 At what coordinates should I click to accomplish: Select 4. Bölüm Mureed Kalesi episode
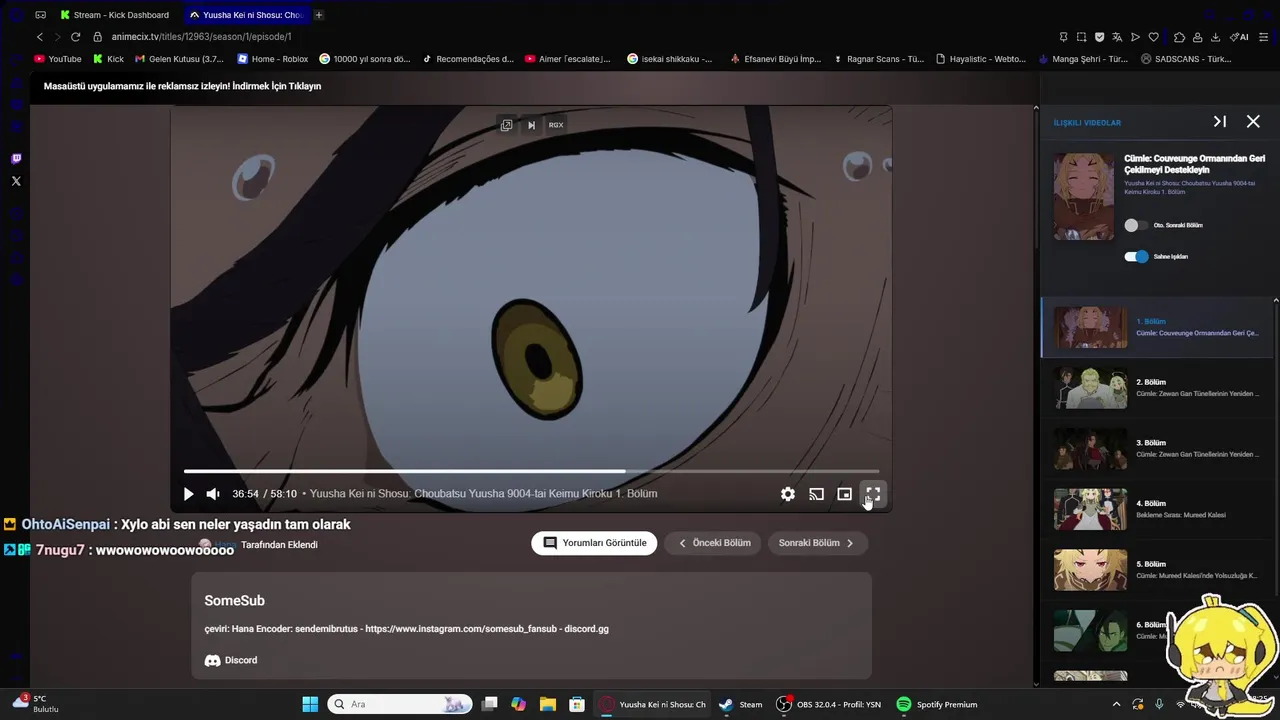(x=1157, y=509)
